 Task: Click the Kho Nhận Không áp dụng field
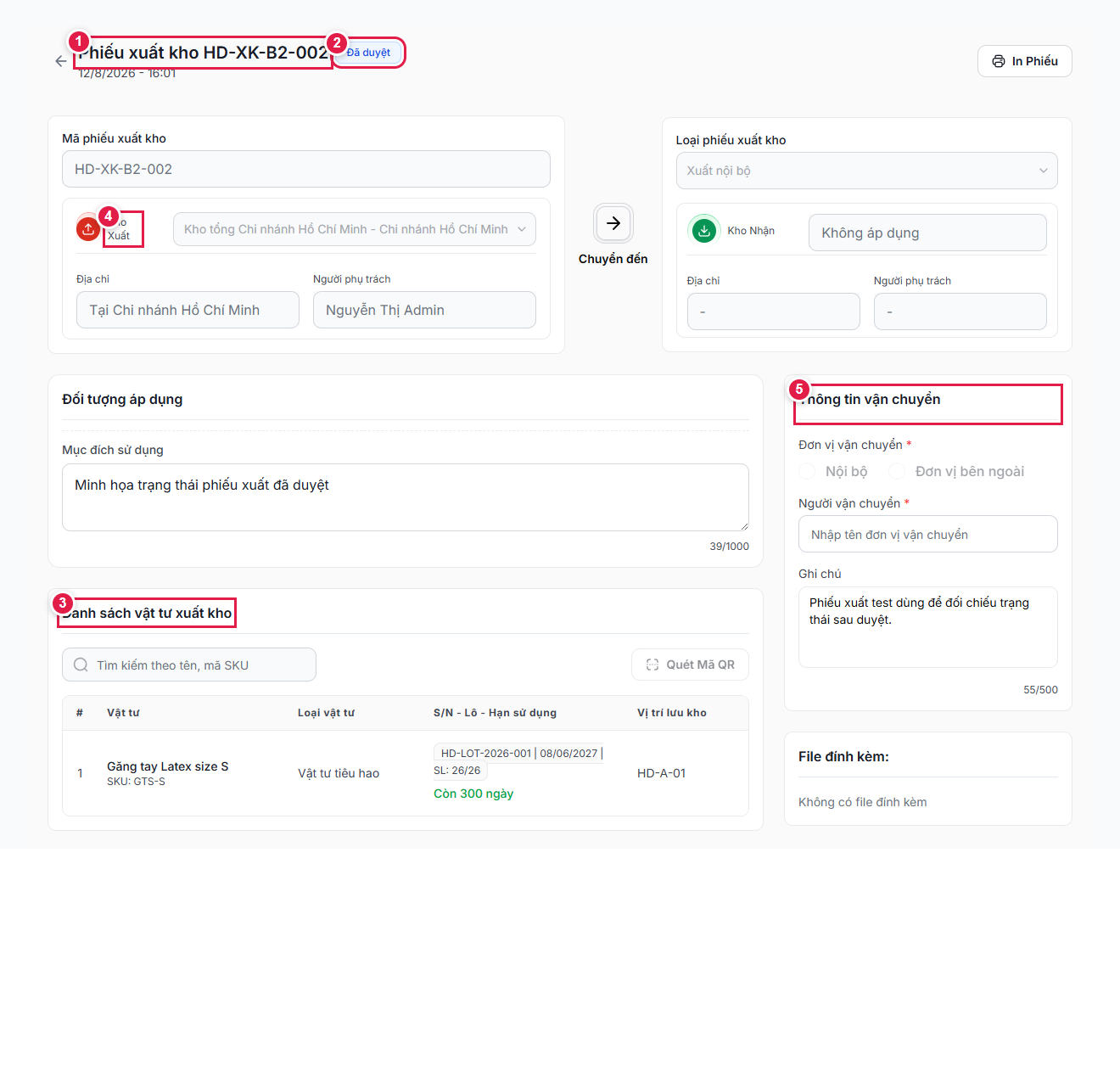click(x=927, y=233)
